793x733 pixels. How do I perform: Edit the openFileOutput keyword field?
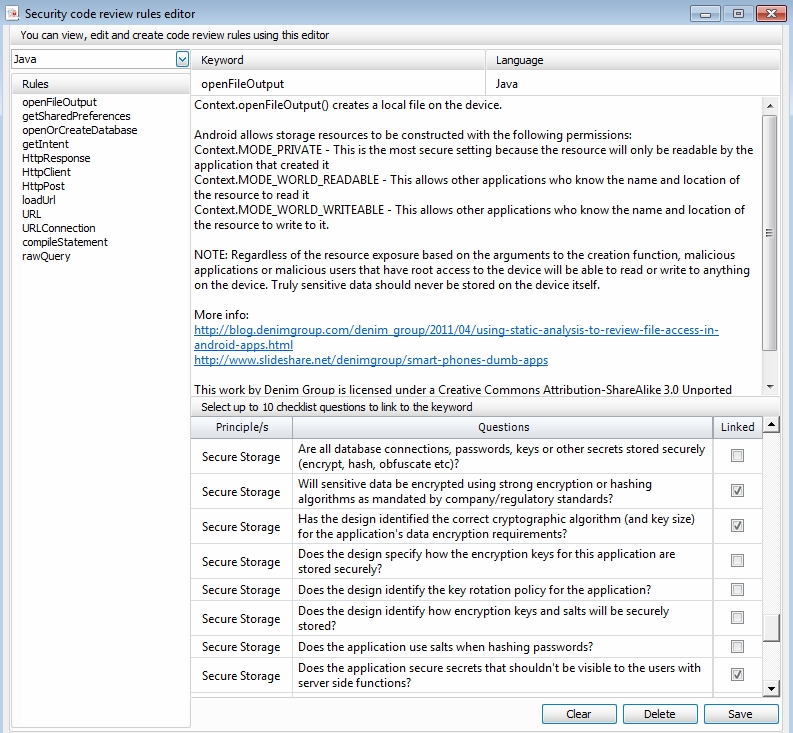(338, 84)
